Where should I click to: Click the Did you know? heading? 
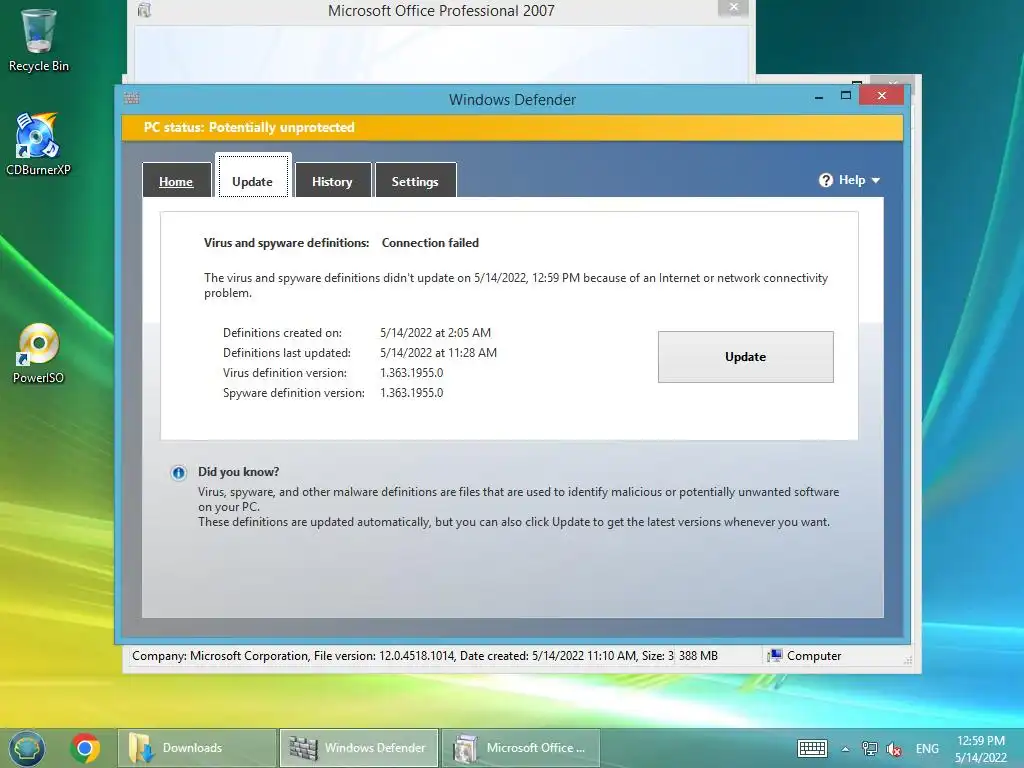click(238, 472)
